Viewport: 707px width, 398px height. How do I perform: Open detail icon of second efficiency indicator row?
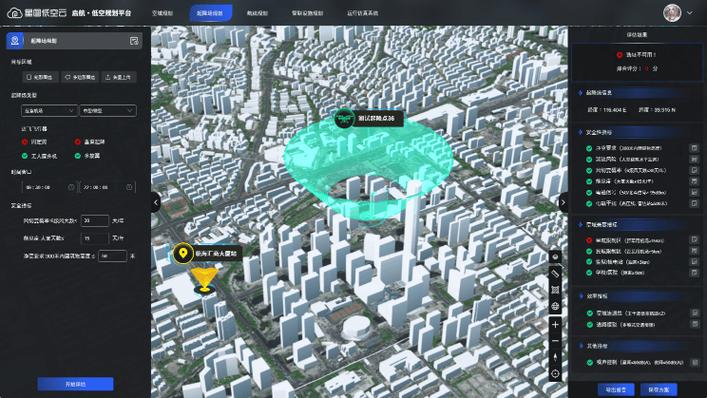(694, 324)
